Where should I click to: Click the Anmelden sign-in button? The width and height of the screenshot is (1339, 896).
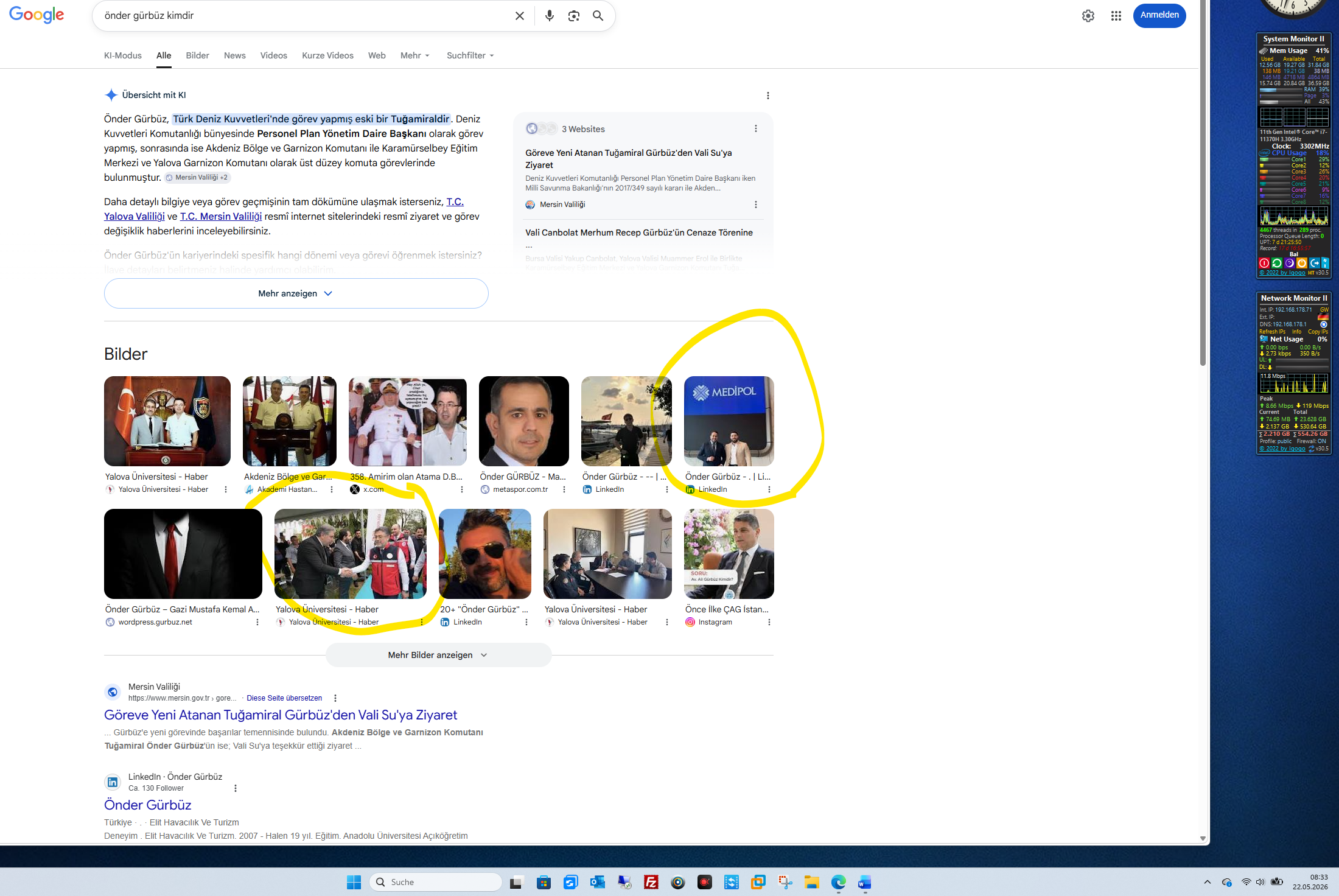click(1159, 15)
